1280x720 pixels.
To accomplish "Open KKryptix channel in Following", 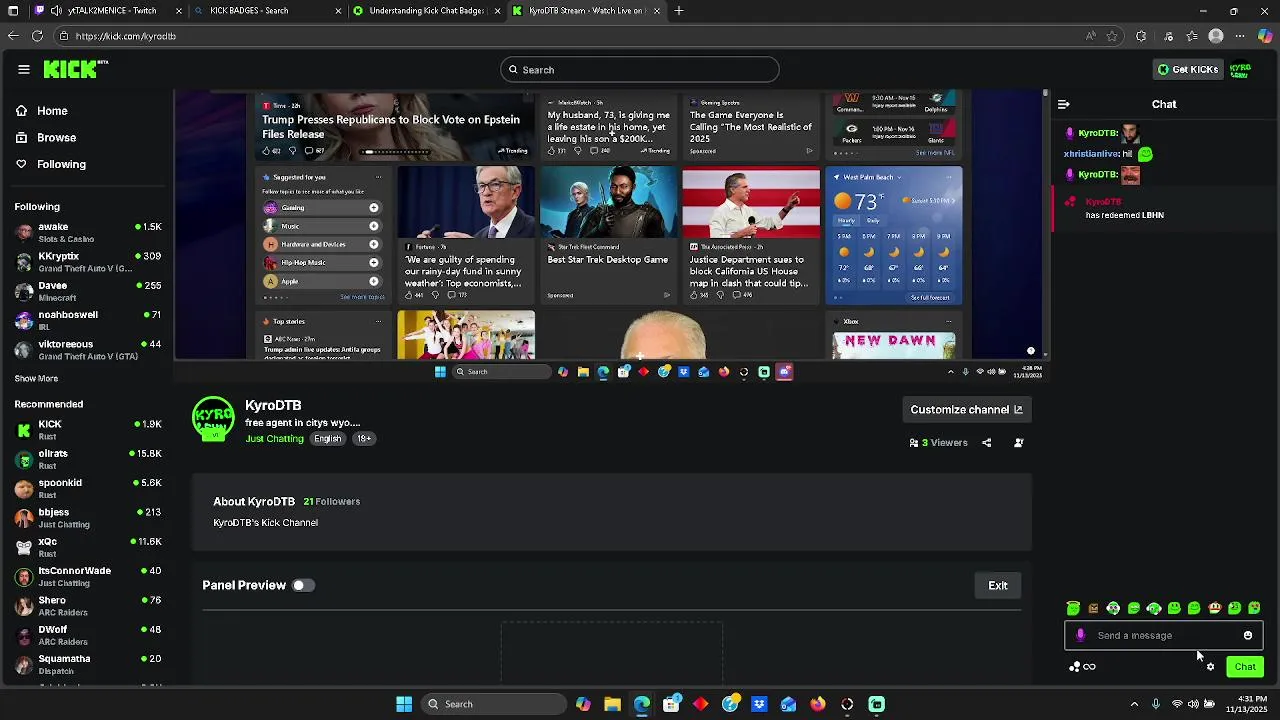I will [88, 262].
